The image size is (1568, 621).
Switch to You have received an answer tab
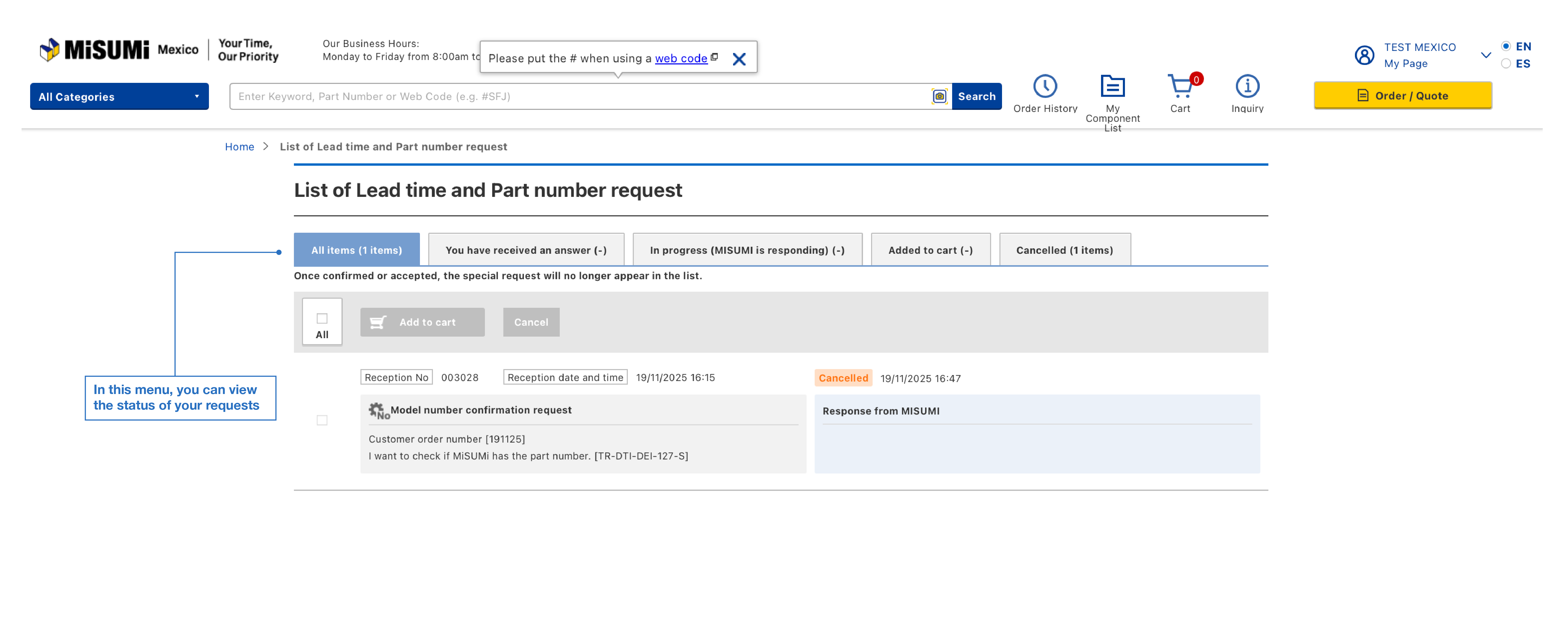tap(526, 249)
